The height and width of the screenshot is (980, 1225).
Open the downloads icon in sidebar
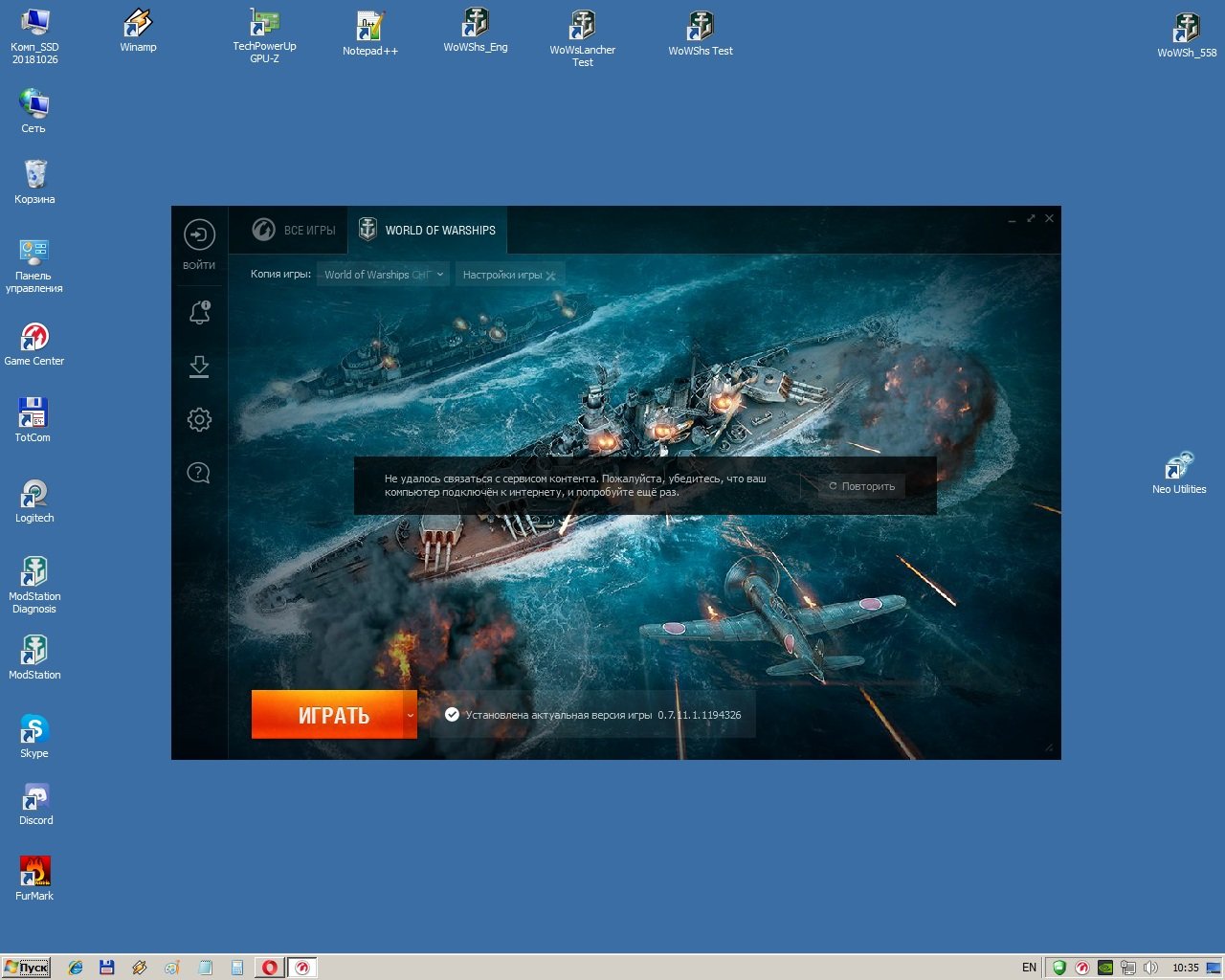coord(199,367)
